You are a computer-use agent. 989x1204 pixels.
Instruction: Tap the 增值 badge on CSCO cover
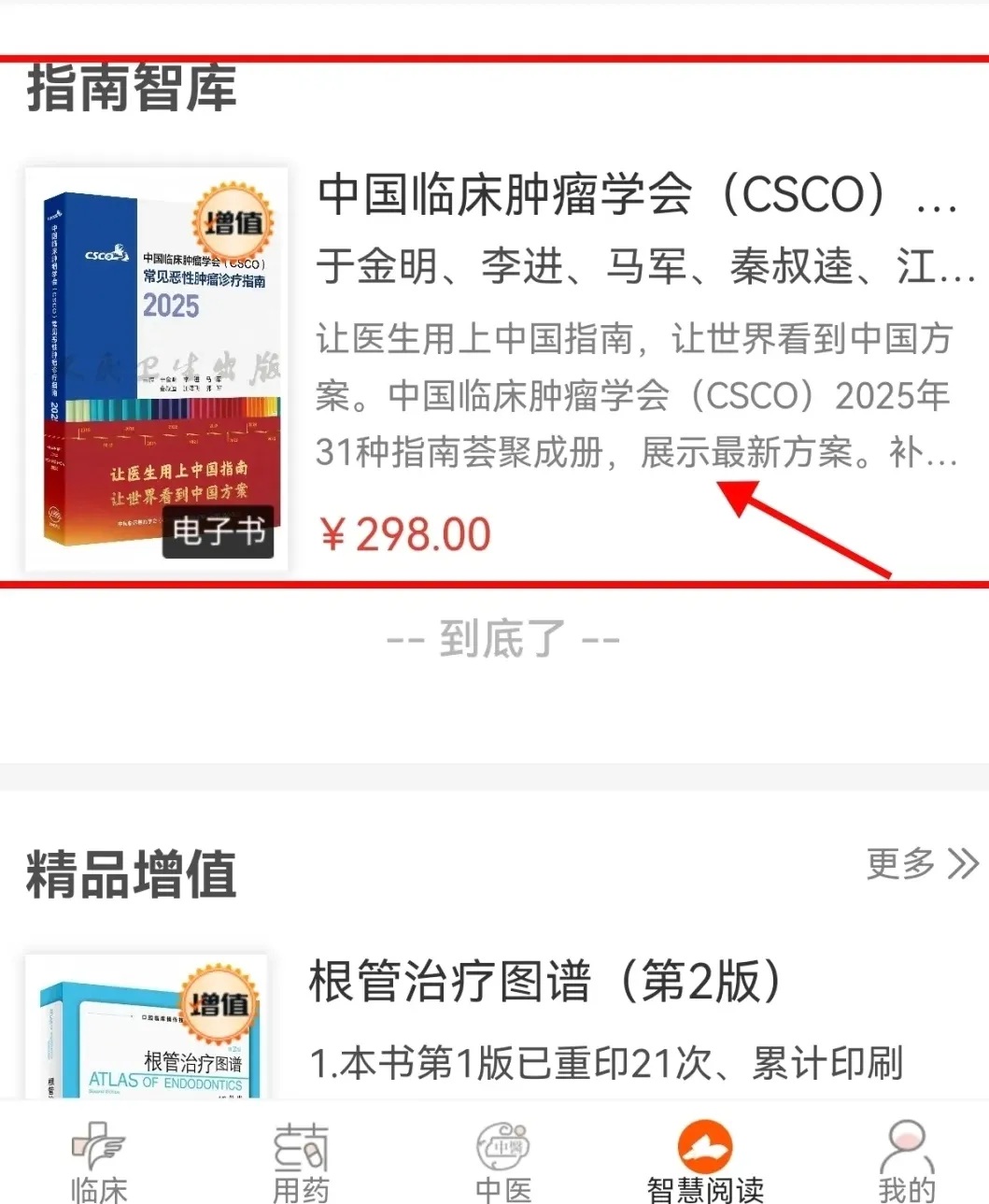233,222
